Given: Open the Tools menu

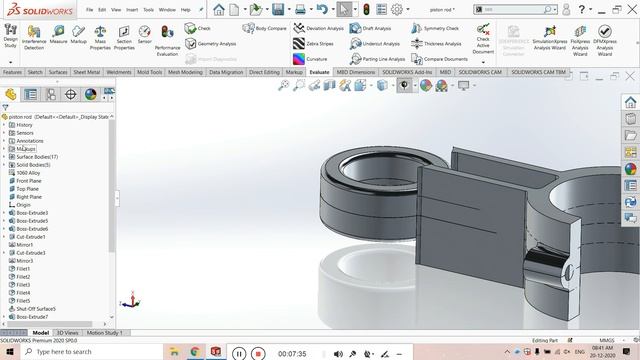Looking at the screenshot, I should [x=149, y=9].
